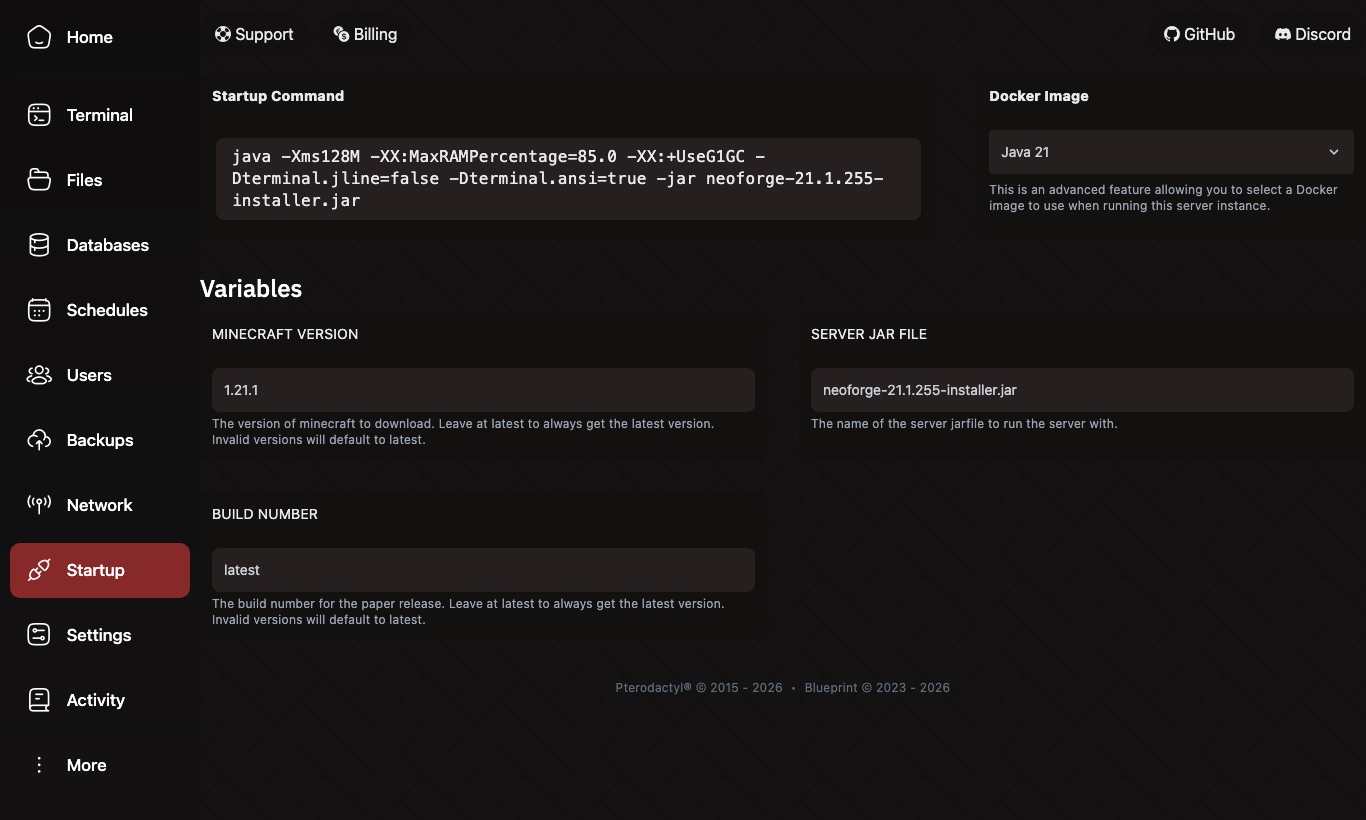Click the server jarfile name description text
Screen dimensions: 1366x820
point(964,424)
